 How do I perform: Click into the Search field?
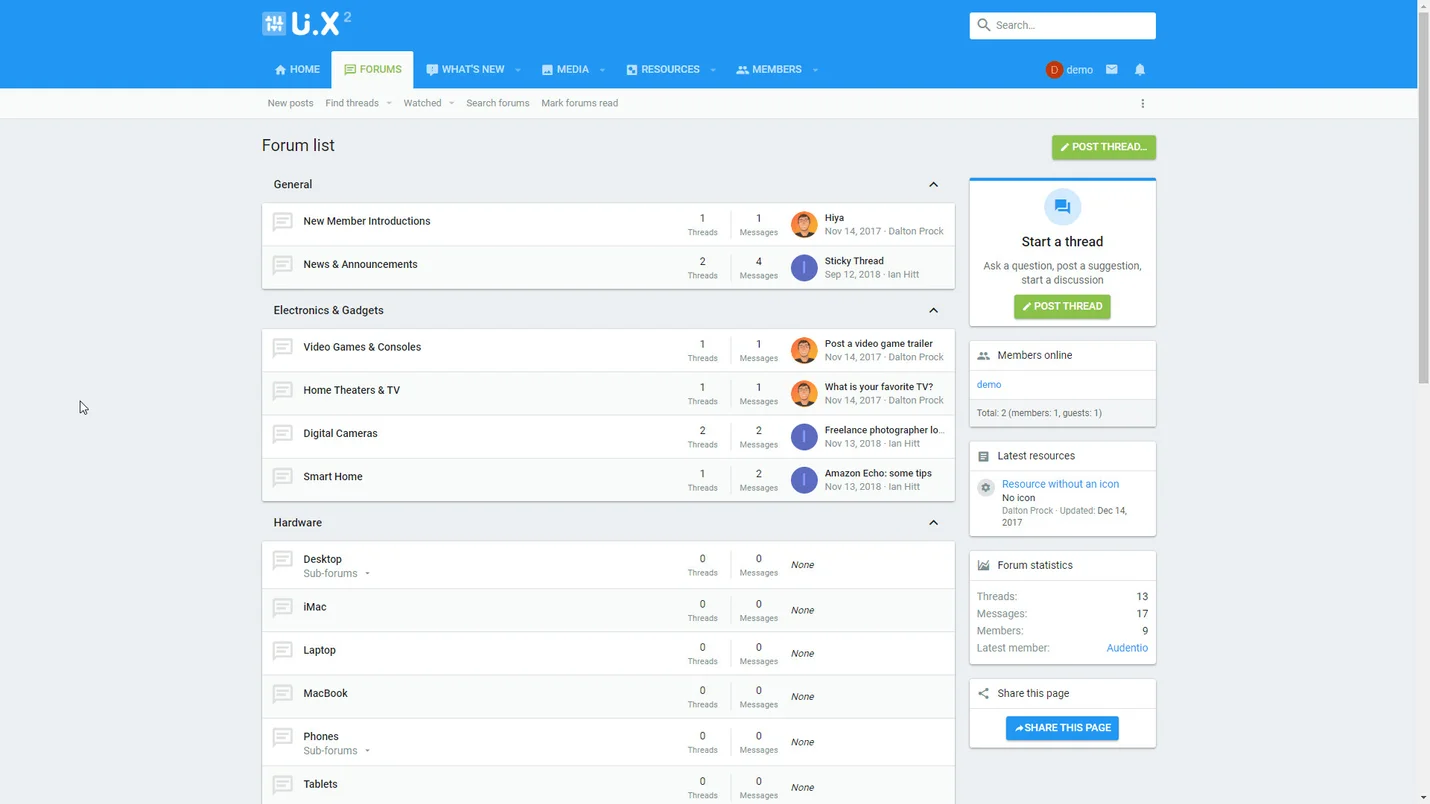click(1062, 25)
